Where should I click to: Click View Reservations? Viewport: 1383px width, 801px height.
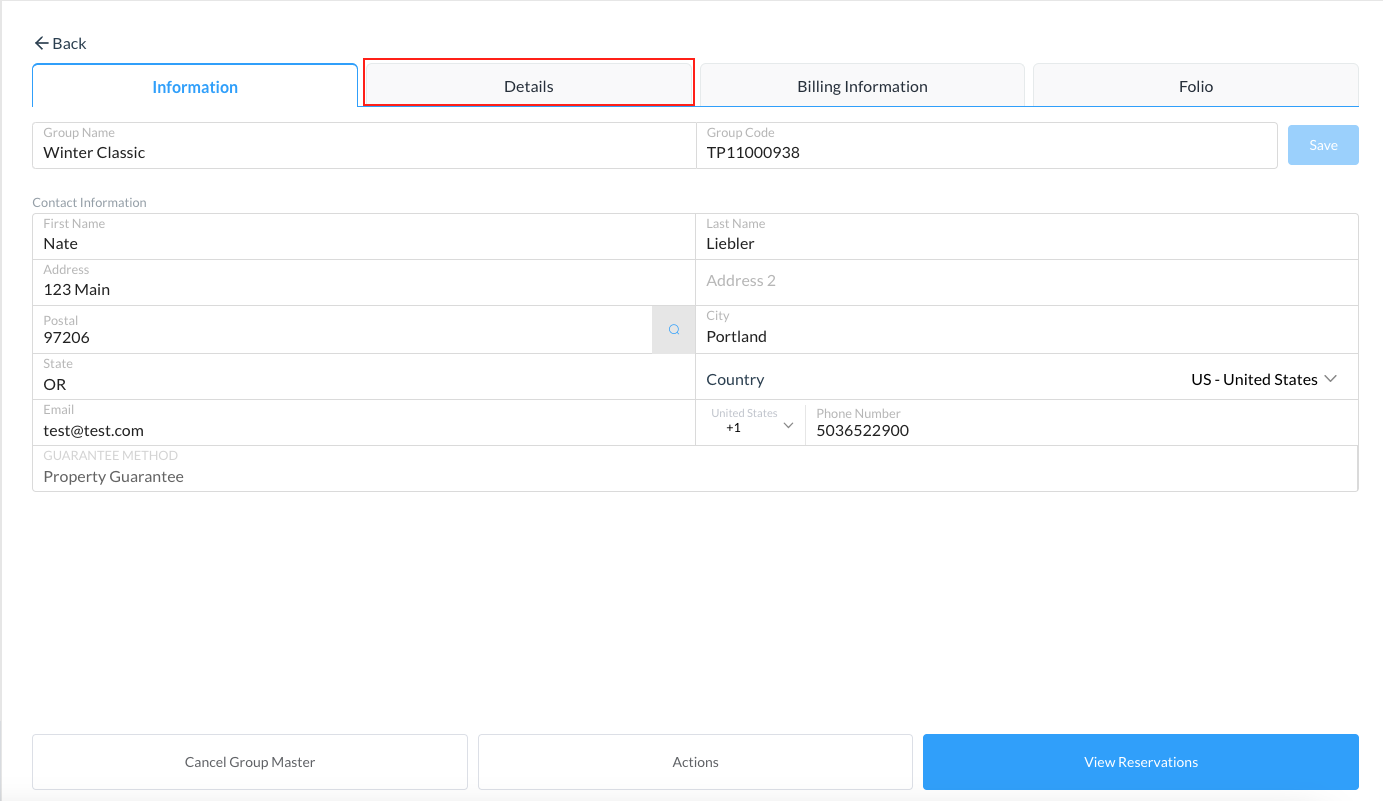click(1140, 761)
